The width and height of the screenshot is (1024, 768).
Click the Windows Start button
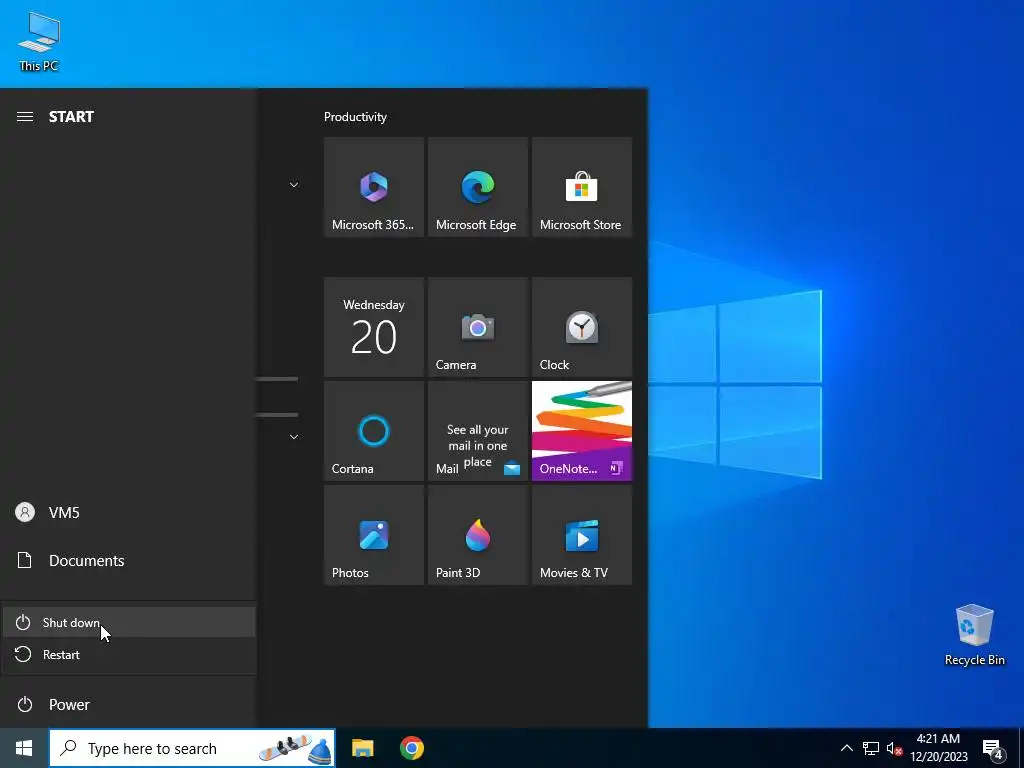click(x=24, y=748)
